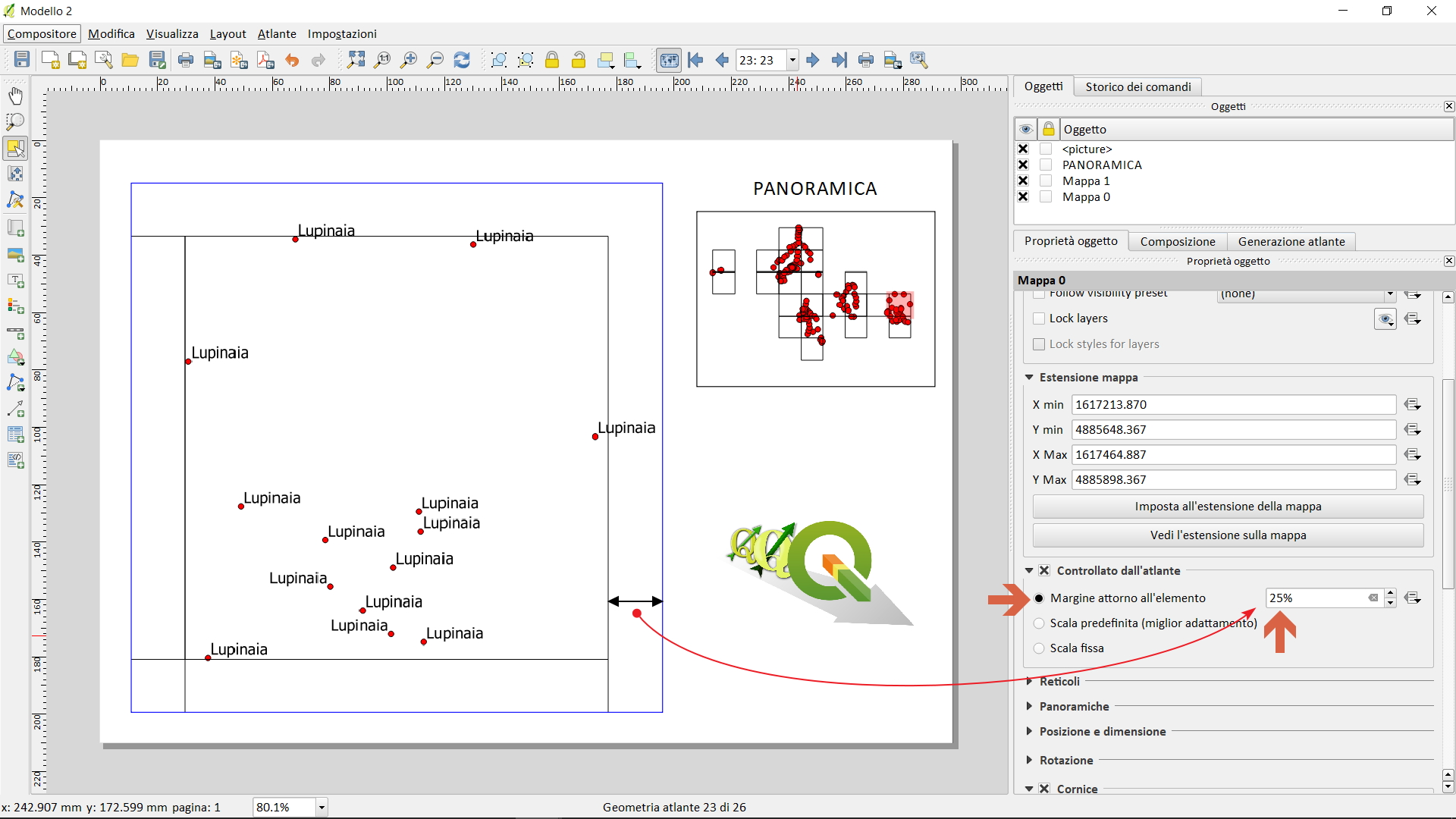This screenshot has height=819, width=1456.
Task: Switch to the Generazione atlante tab
Action: [1291, 241]
